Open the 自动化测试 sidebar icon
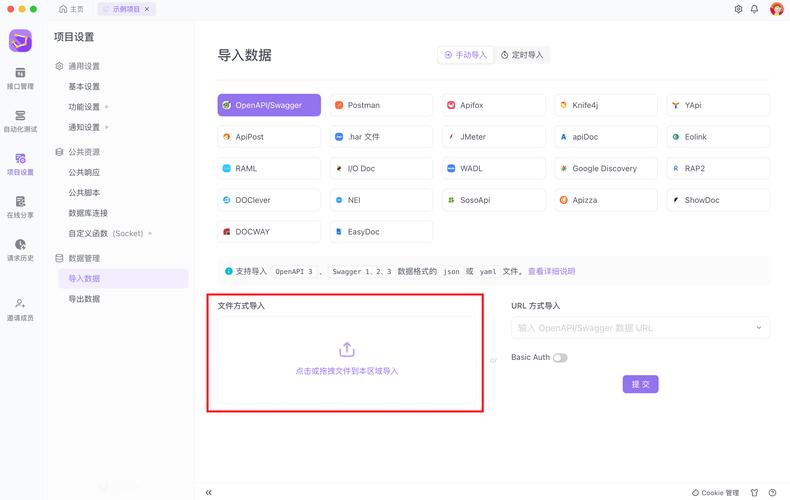 pyautogui.click(x=20, y=121)
